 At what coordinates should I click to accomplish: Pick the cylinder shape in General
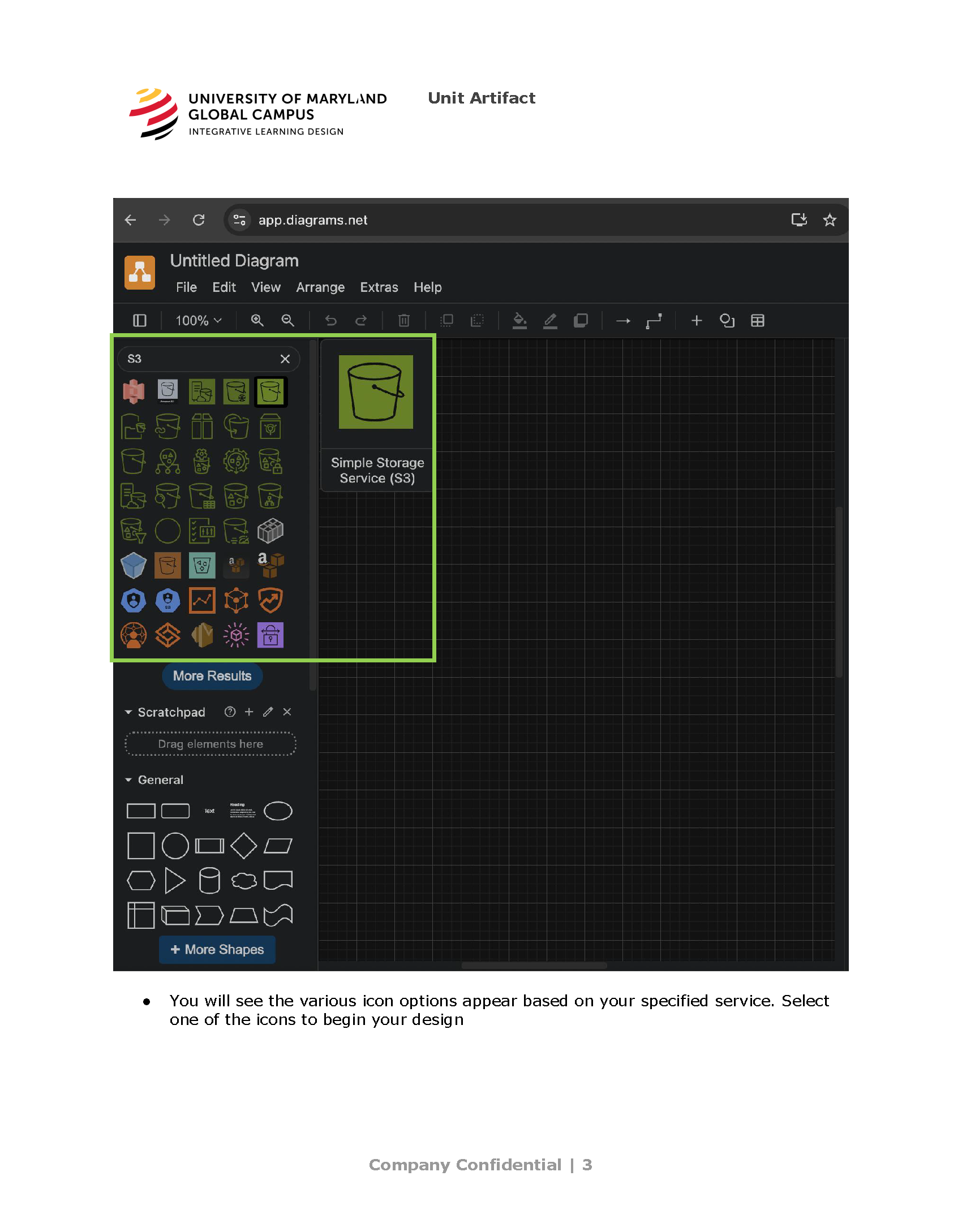209,881
